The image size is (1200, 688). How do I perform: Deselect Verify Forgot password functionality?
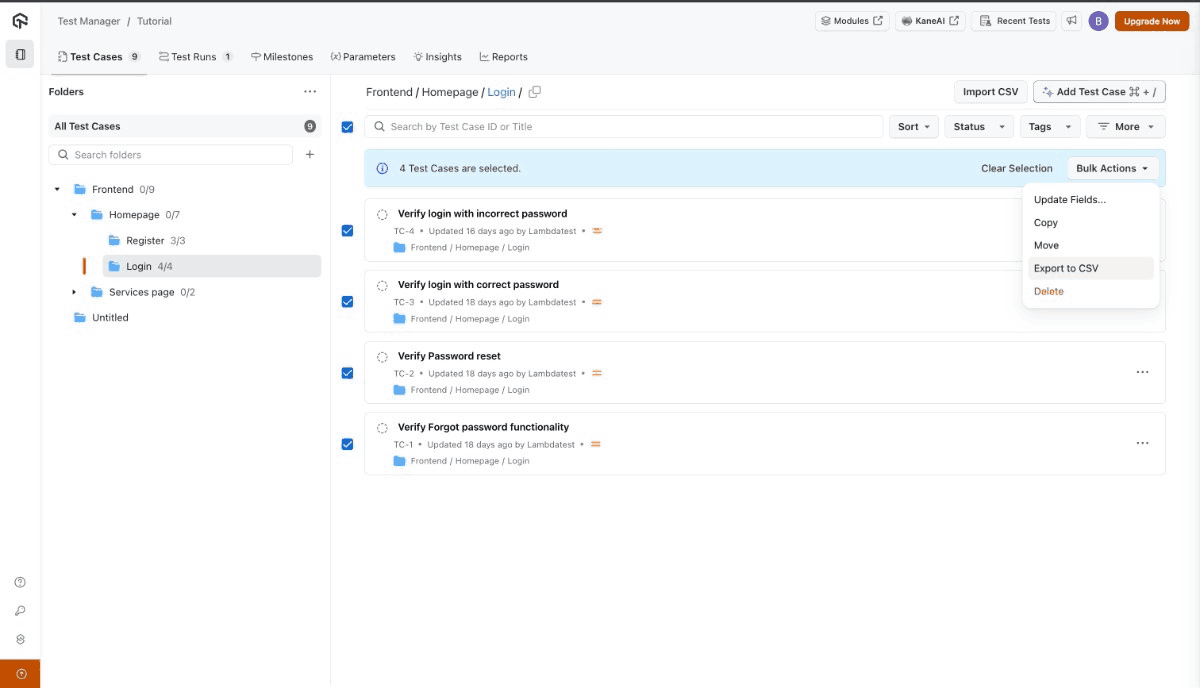[347, 443]
